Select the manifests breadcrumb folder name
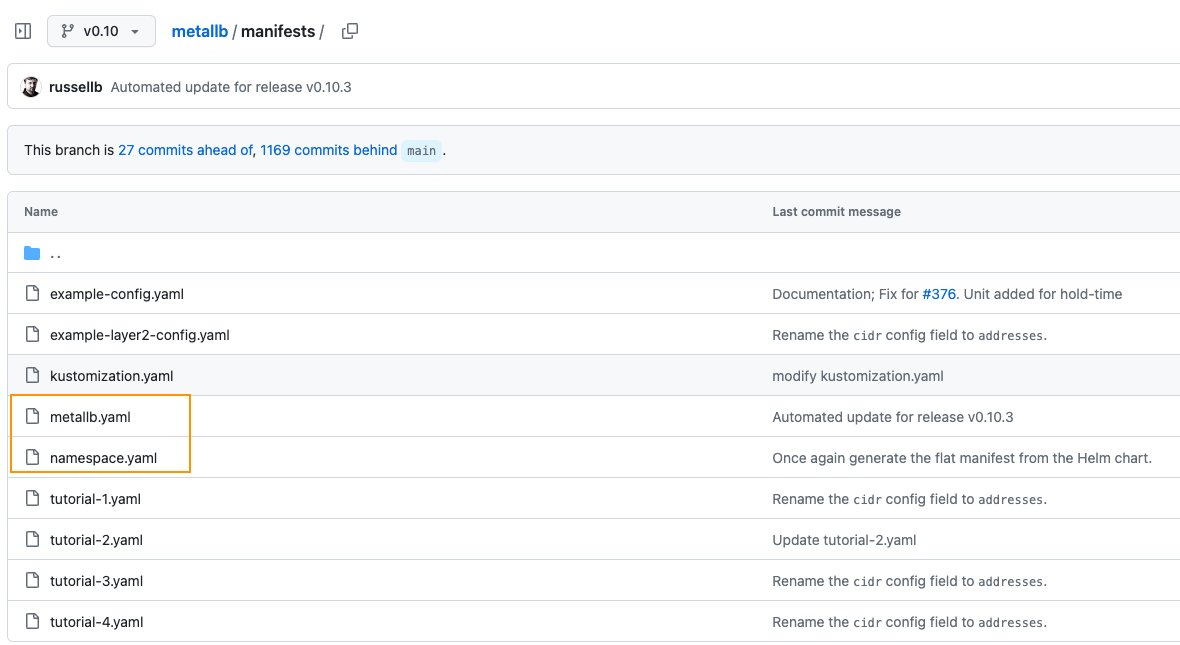Image resolution: width=1180 pixels, height=645 pixels. click(x=278, y=32)
